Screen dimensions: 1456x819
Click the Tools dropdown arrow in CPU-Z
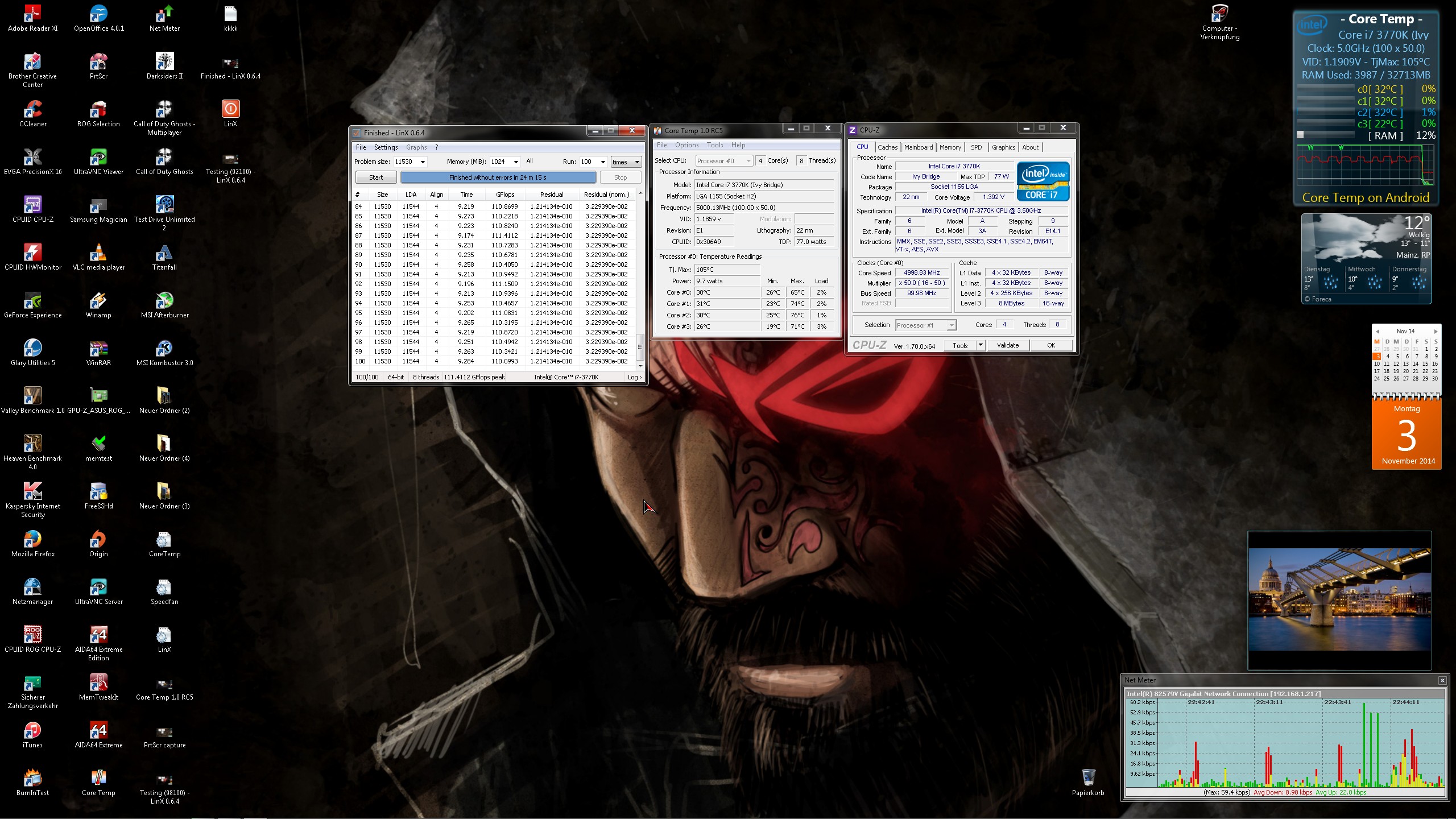[x=981, y=345]
